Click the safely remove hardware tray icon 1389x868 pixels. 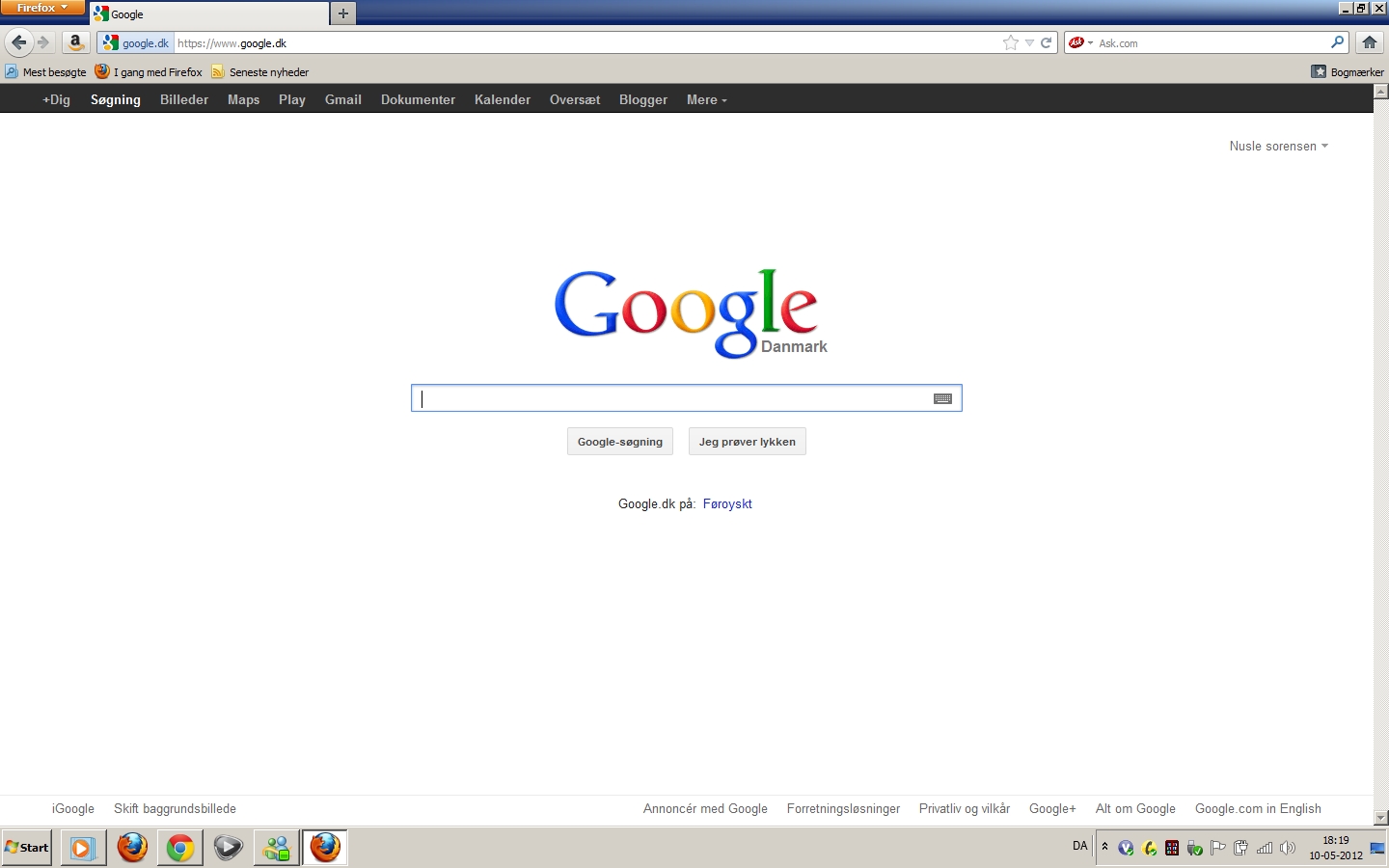click(x=1195, y=848)
